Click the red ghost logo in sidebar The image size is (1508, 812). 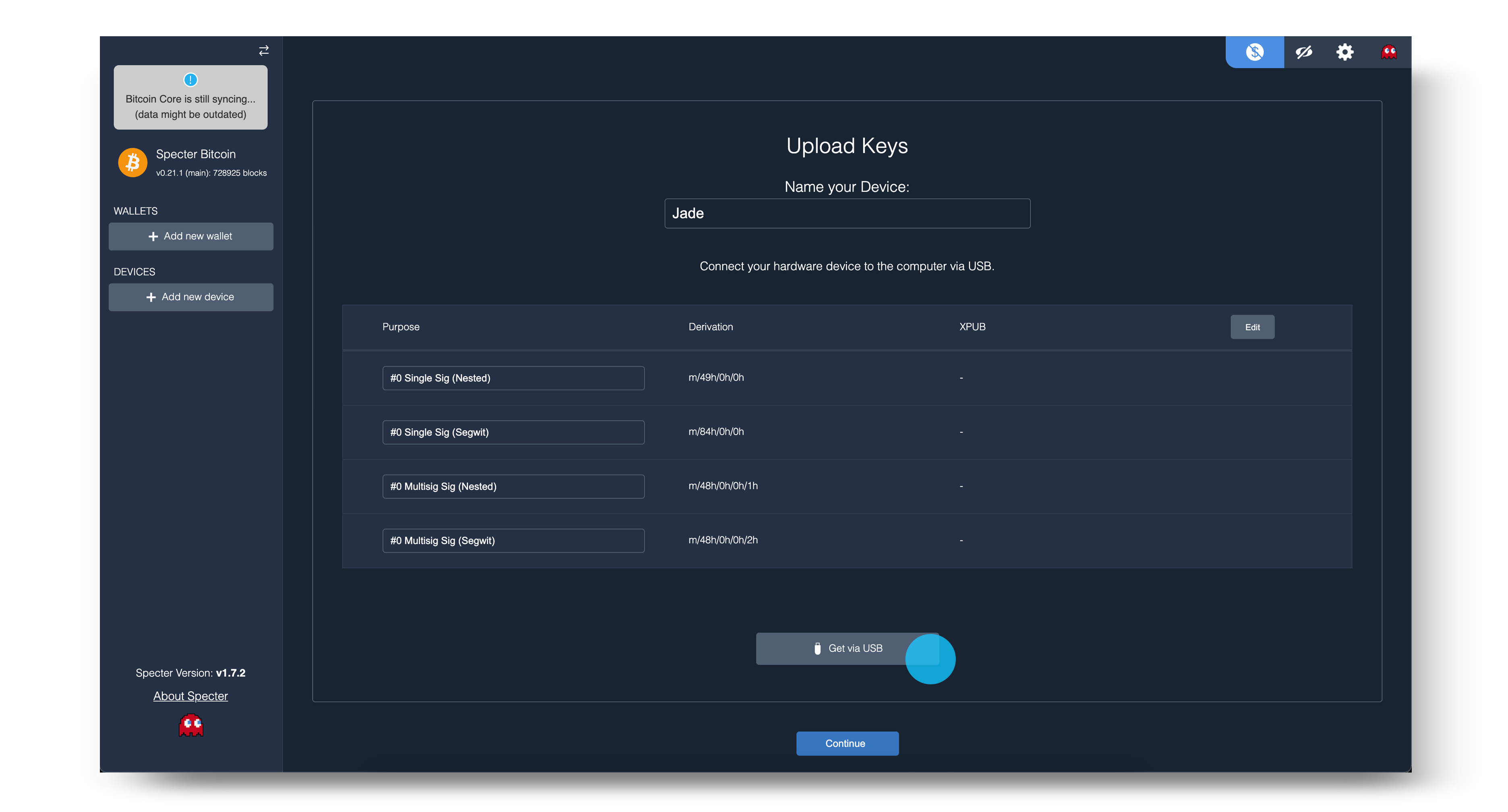tap(191, 725)
